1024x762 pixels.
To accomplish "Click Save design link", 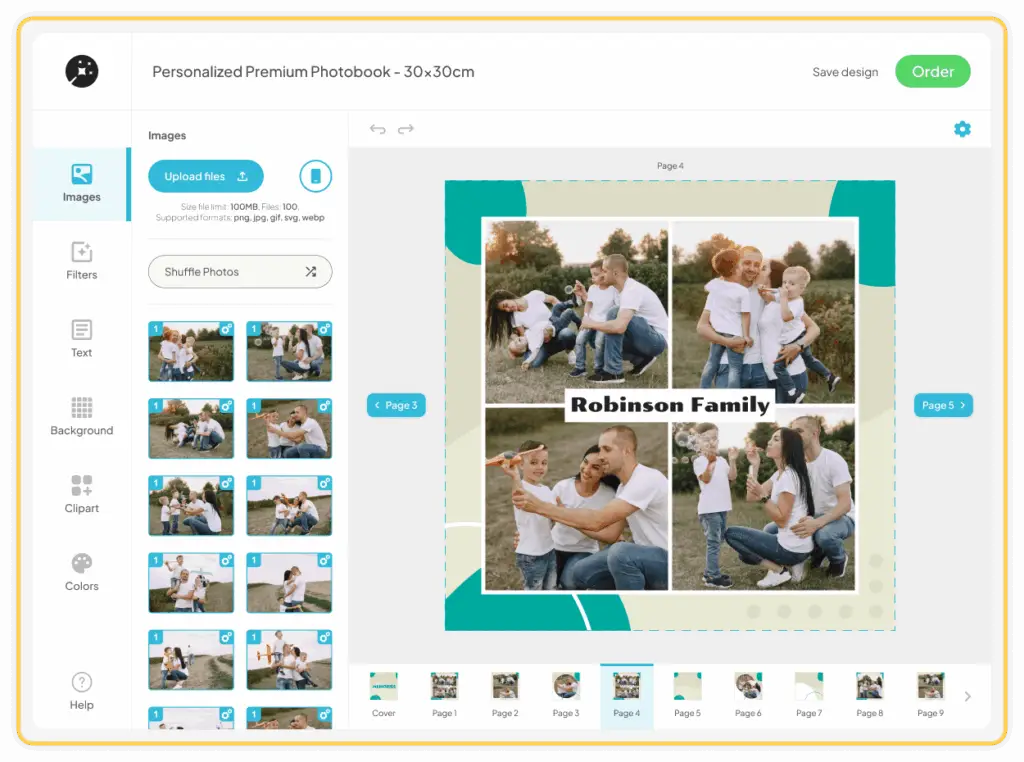I will coord(845,72).
